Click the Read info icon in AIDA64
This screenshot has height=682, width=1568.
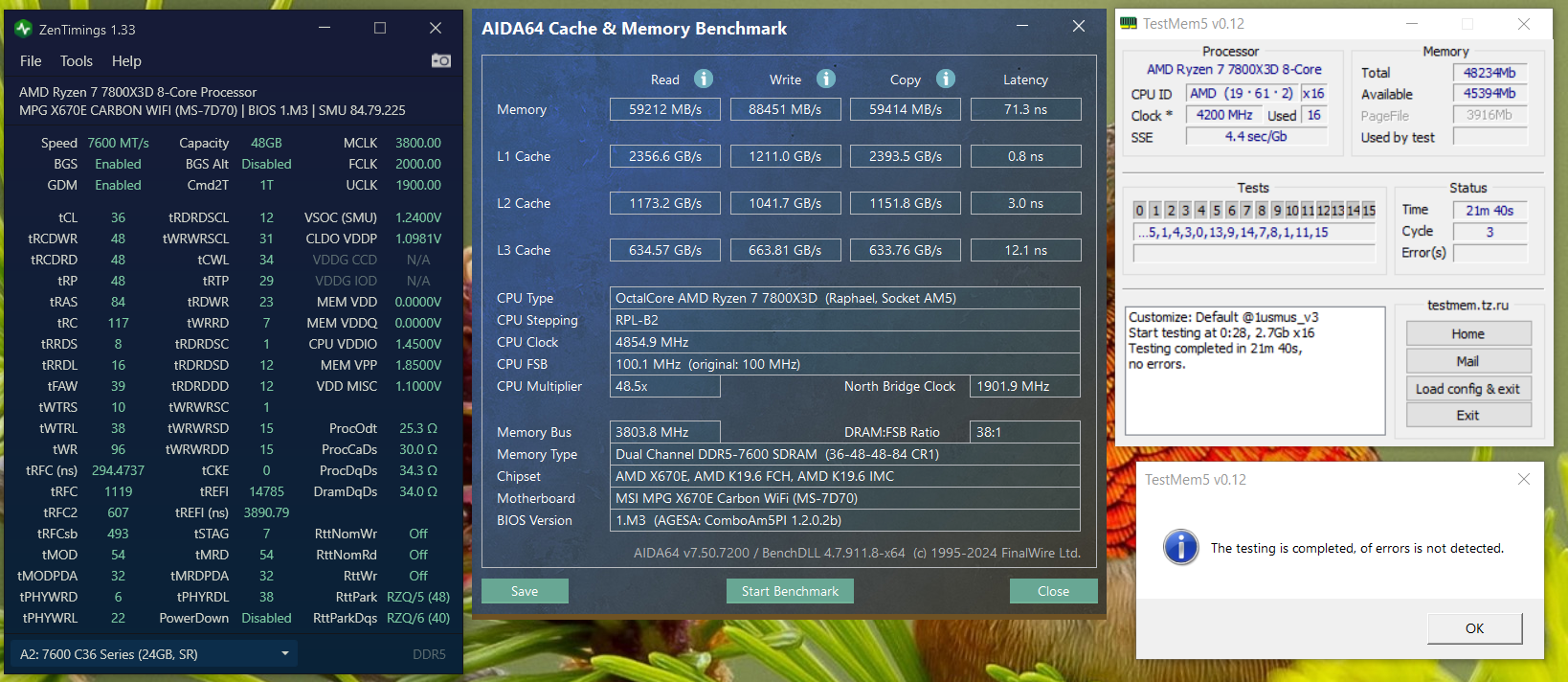(704, 79)
